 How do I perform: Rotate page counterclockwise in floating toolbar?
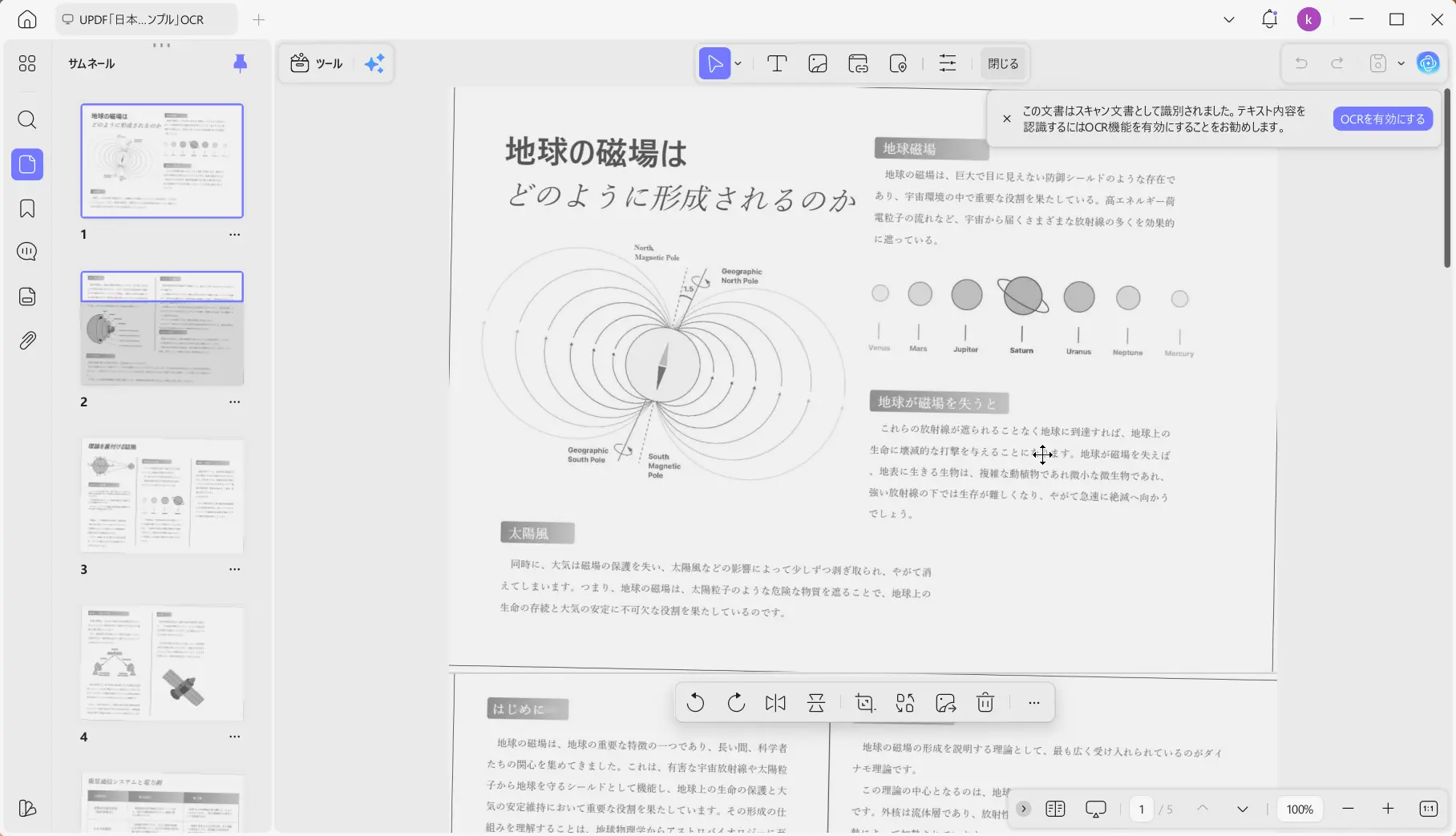click(x=695, y=703)
